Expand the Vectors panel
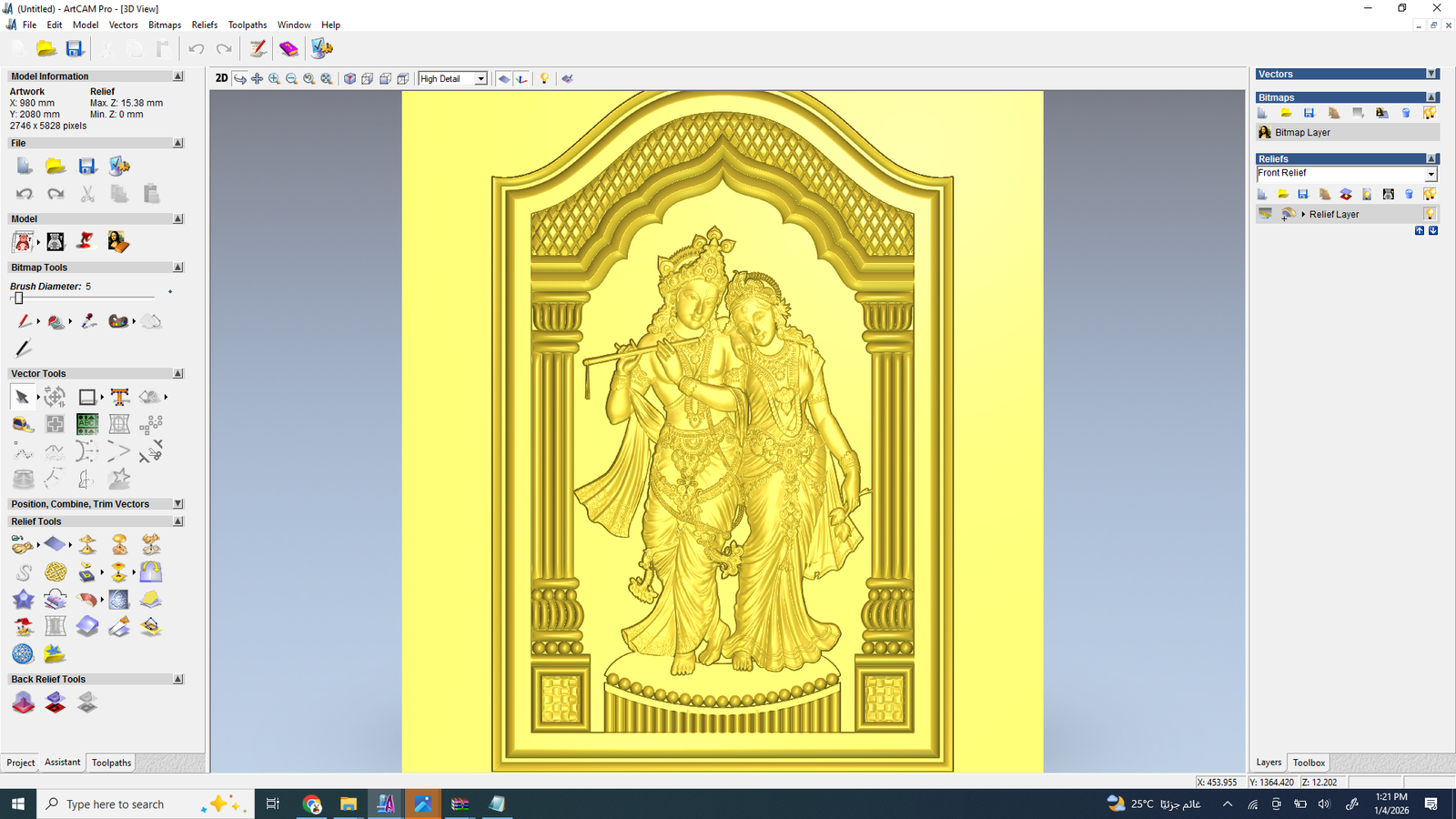1456x819 pixels. click(1431, 74)
